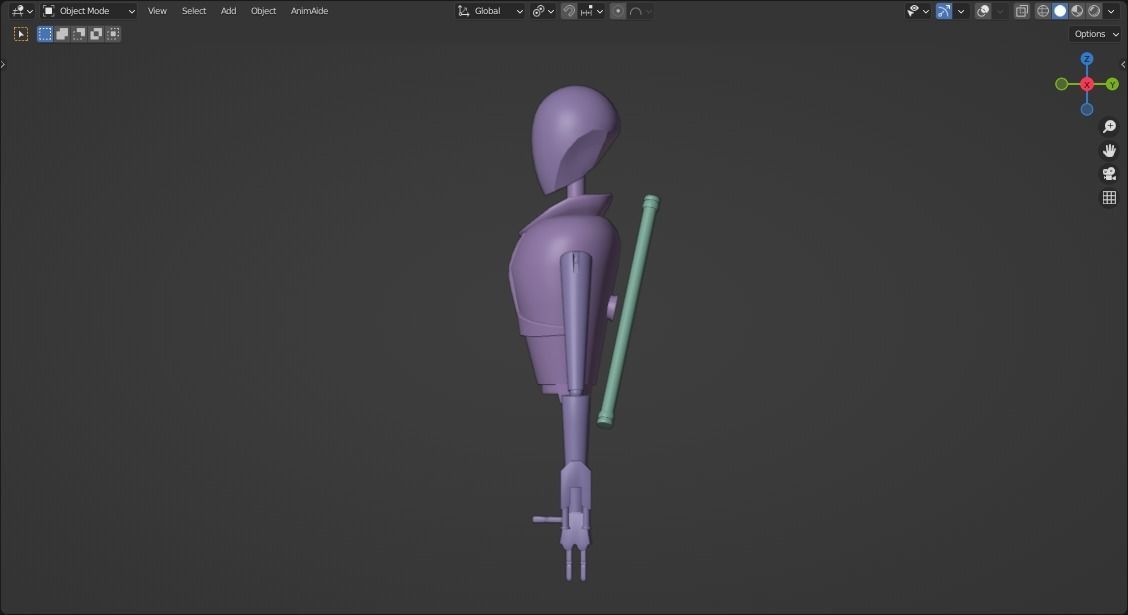The image size is (1128, 615).
Task: Toggle perspective/orthographic grid icon
Action: [1109, 197]
